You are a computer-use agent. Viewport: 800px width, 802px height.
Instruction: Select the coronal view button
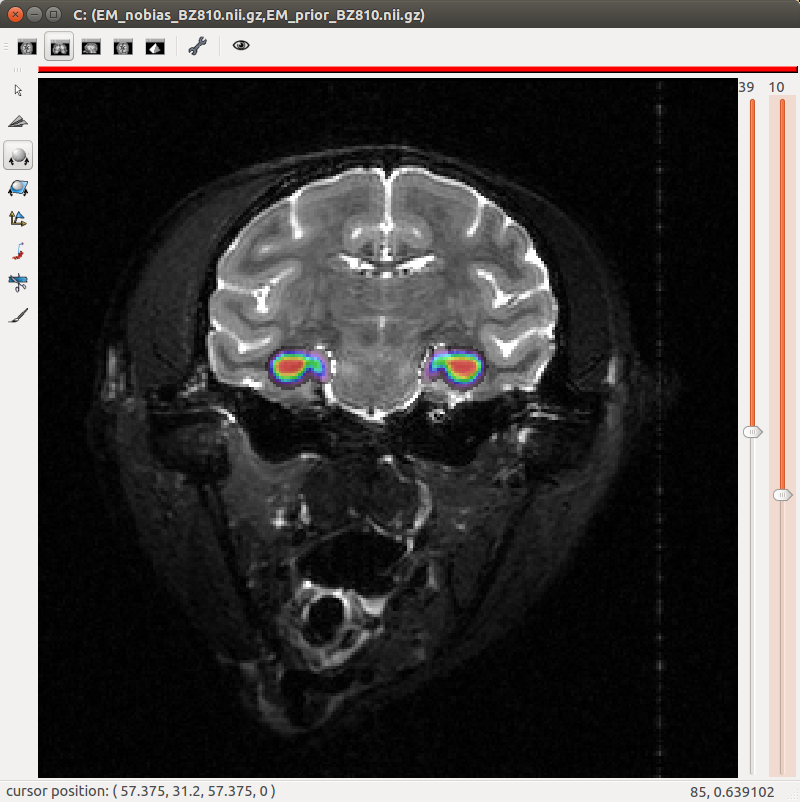[x=59, y=46]
